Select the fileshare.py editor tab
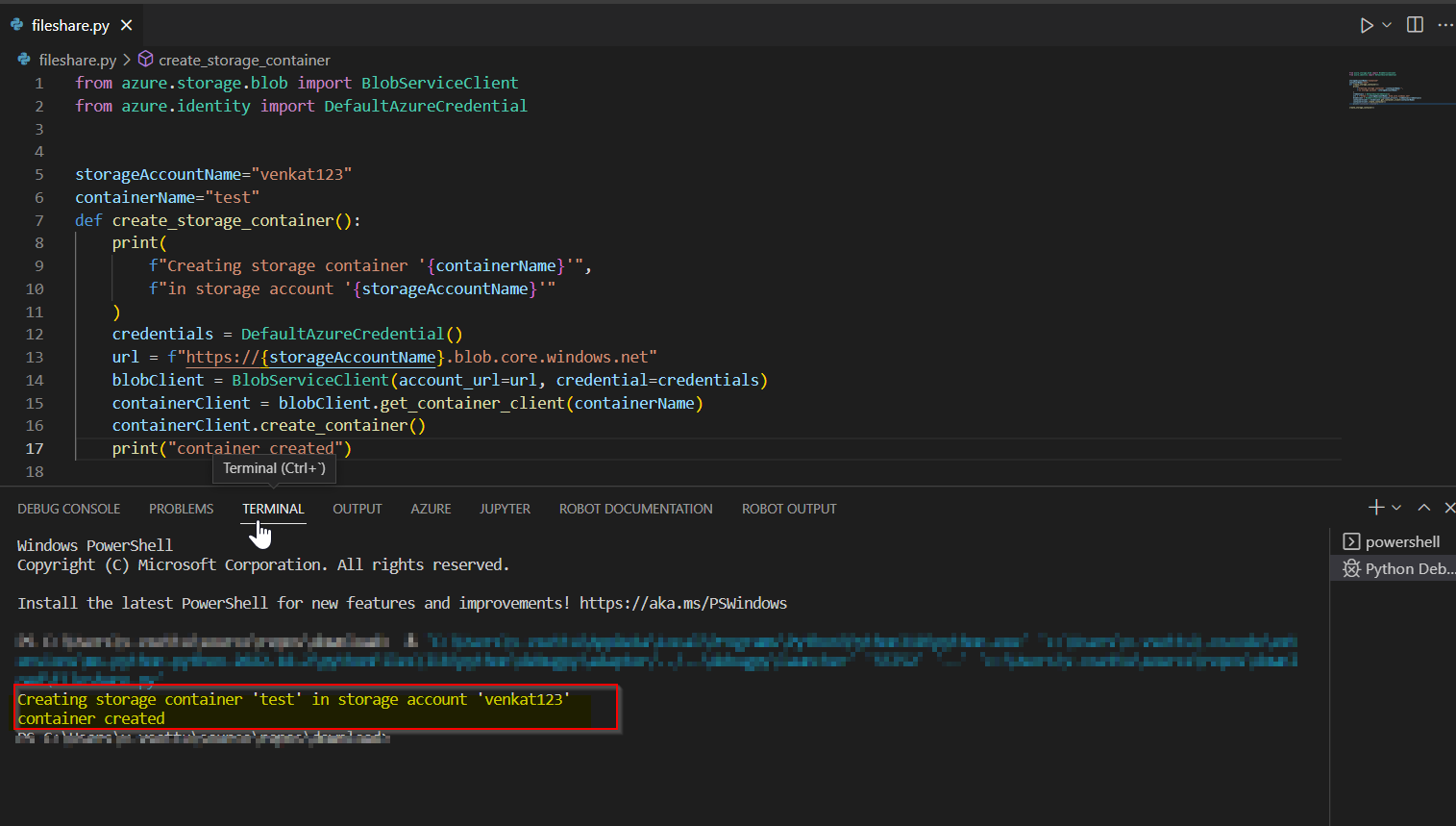This screenshot has width=1456, height=826. click(71, 25)
